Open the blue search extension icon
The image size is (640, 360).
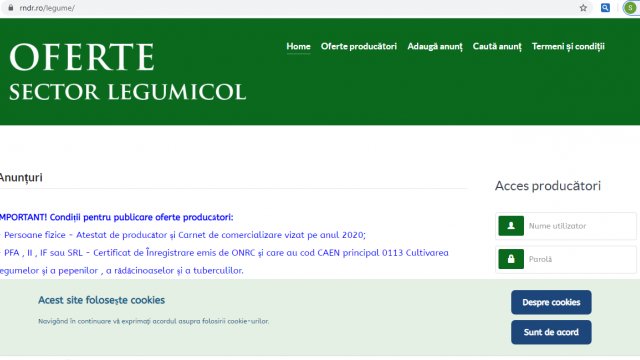[605, 8]
